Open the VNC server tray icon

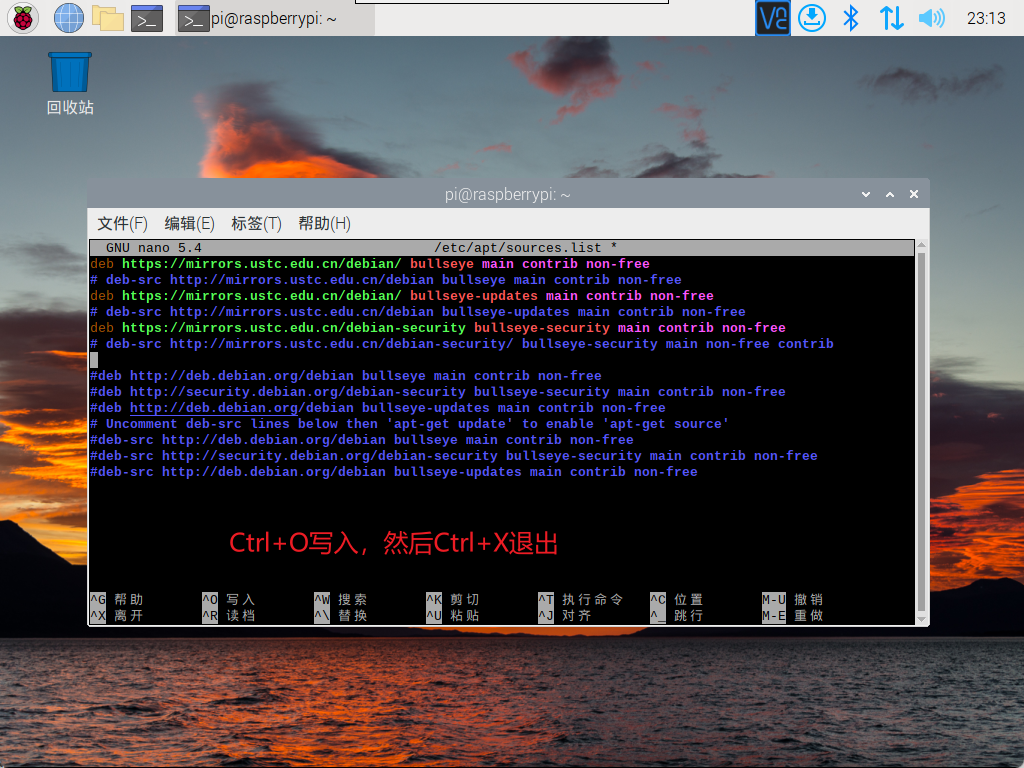pyautogui.click(x=773, y=18)
